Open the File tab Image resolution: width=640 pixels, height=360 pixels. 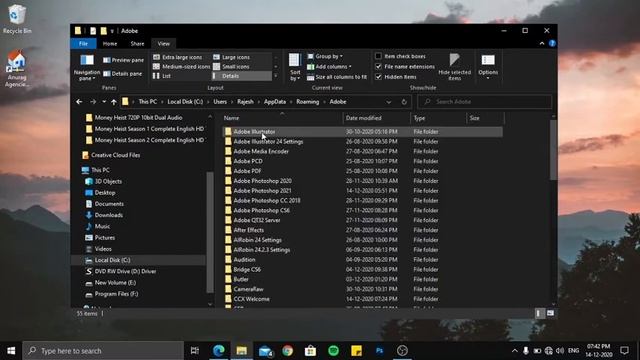click(83, 44)
